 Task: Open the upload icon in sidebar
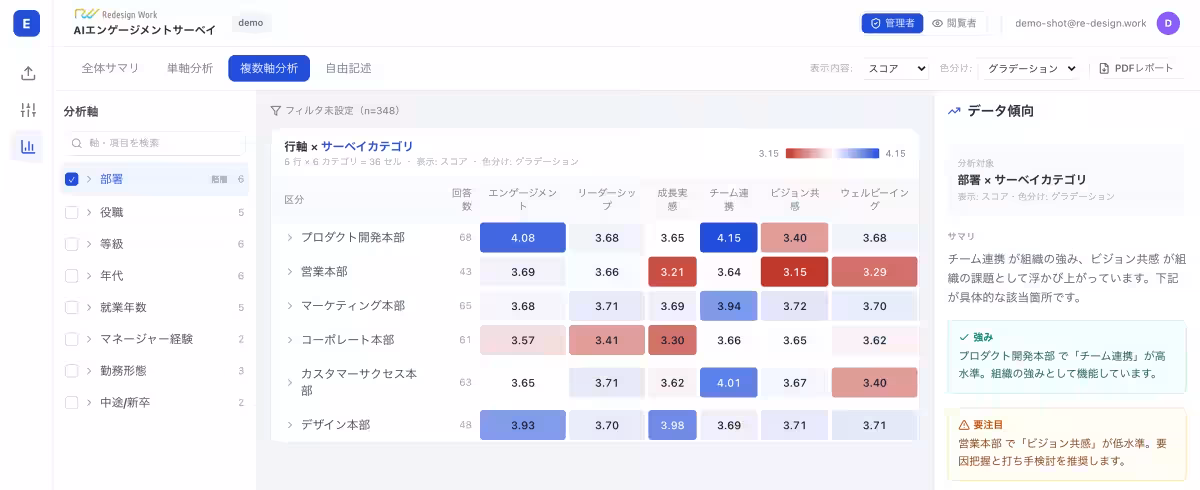(x=28, y=73)
